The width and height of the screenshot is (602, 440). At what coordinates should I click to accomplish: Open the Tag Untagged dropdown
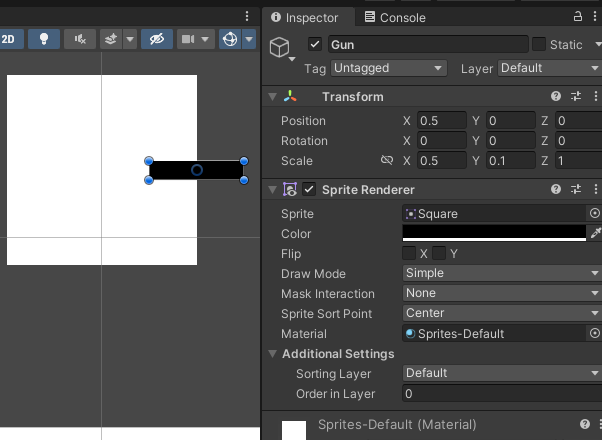(388, 68)
